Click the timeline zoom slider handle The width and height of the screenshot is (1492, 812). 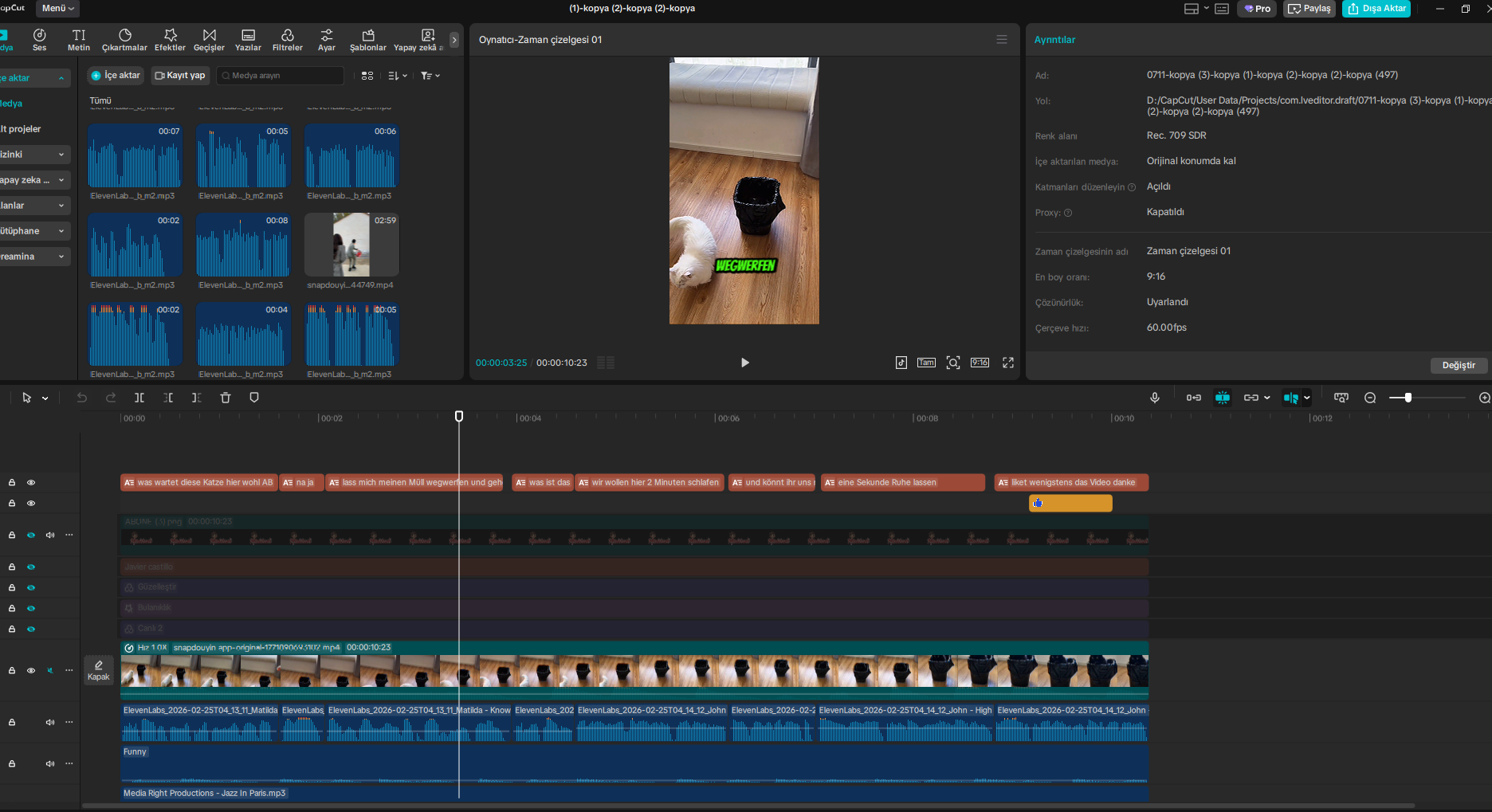(x=1408, y=398)
